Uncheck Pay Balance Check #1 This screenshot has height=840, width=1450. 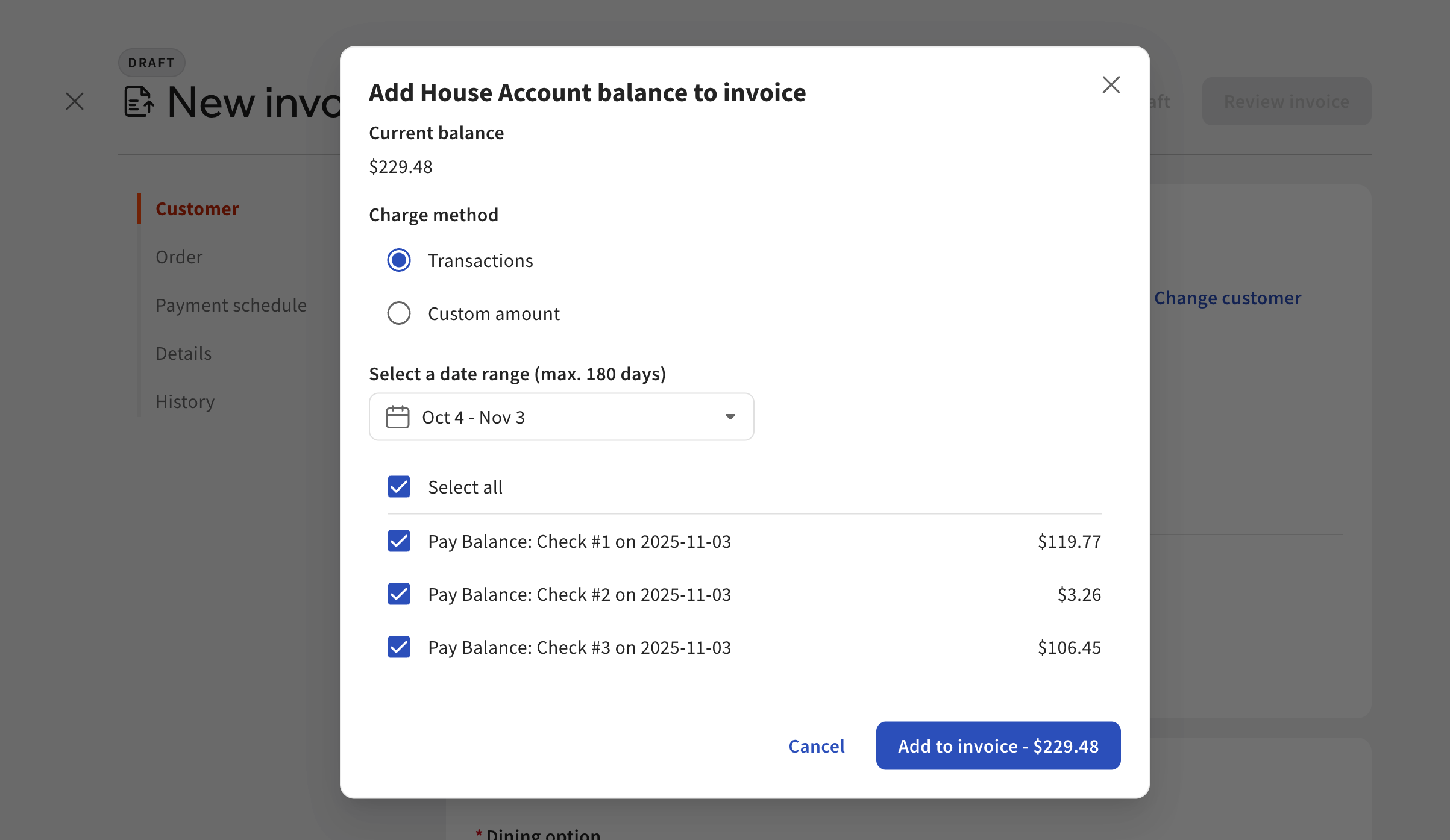click(398, 541)
